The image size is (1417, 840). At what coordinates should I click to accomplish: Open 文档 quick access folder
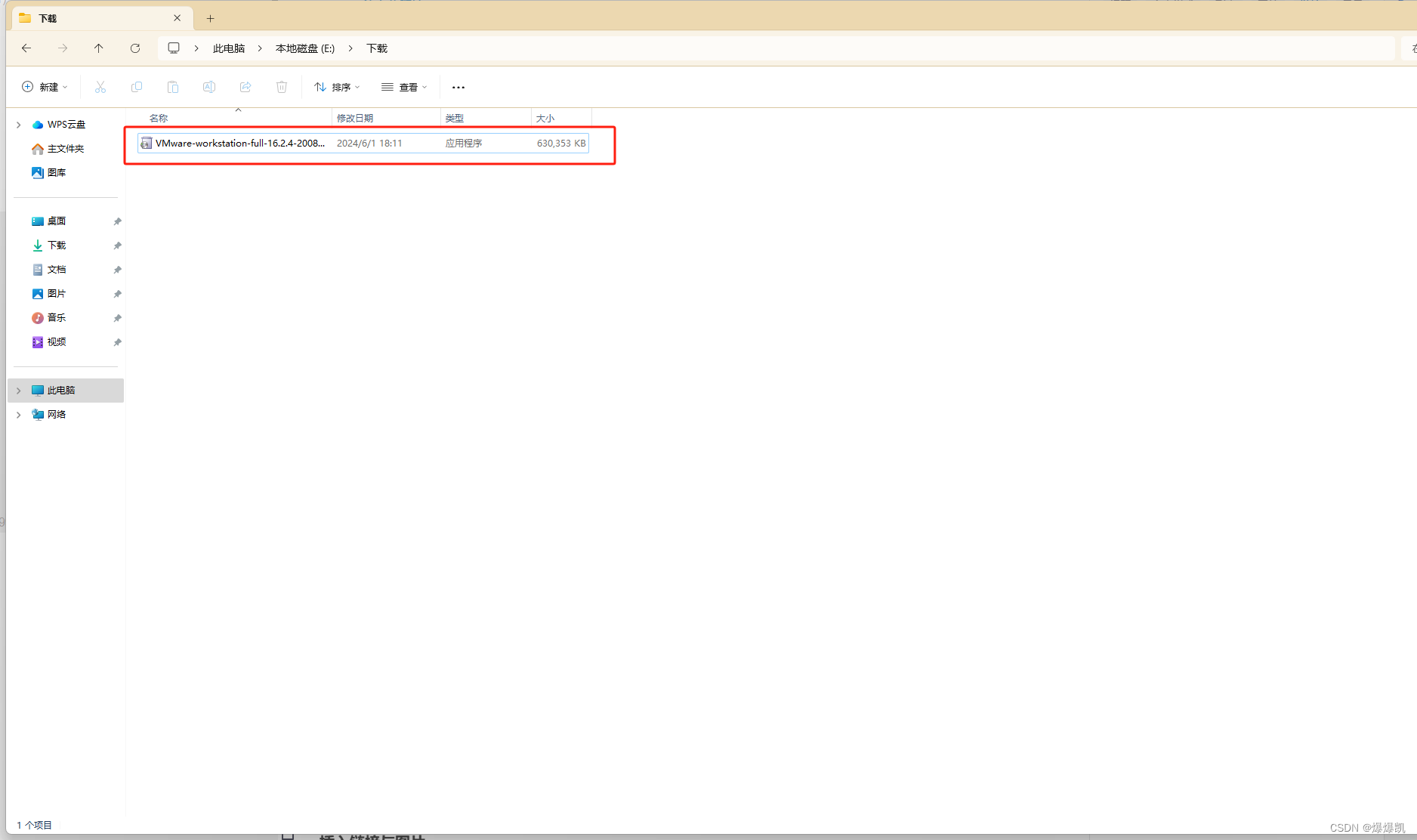pyautogui.click(x=57, y=270)
